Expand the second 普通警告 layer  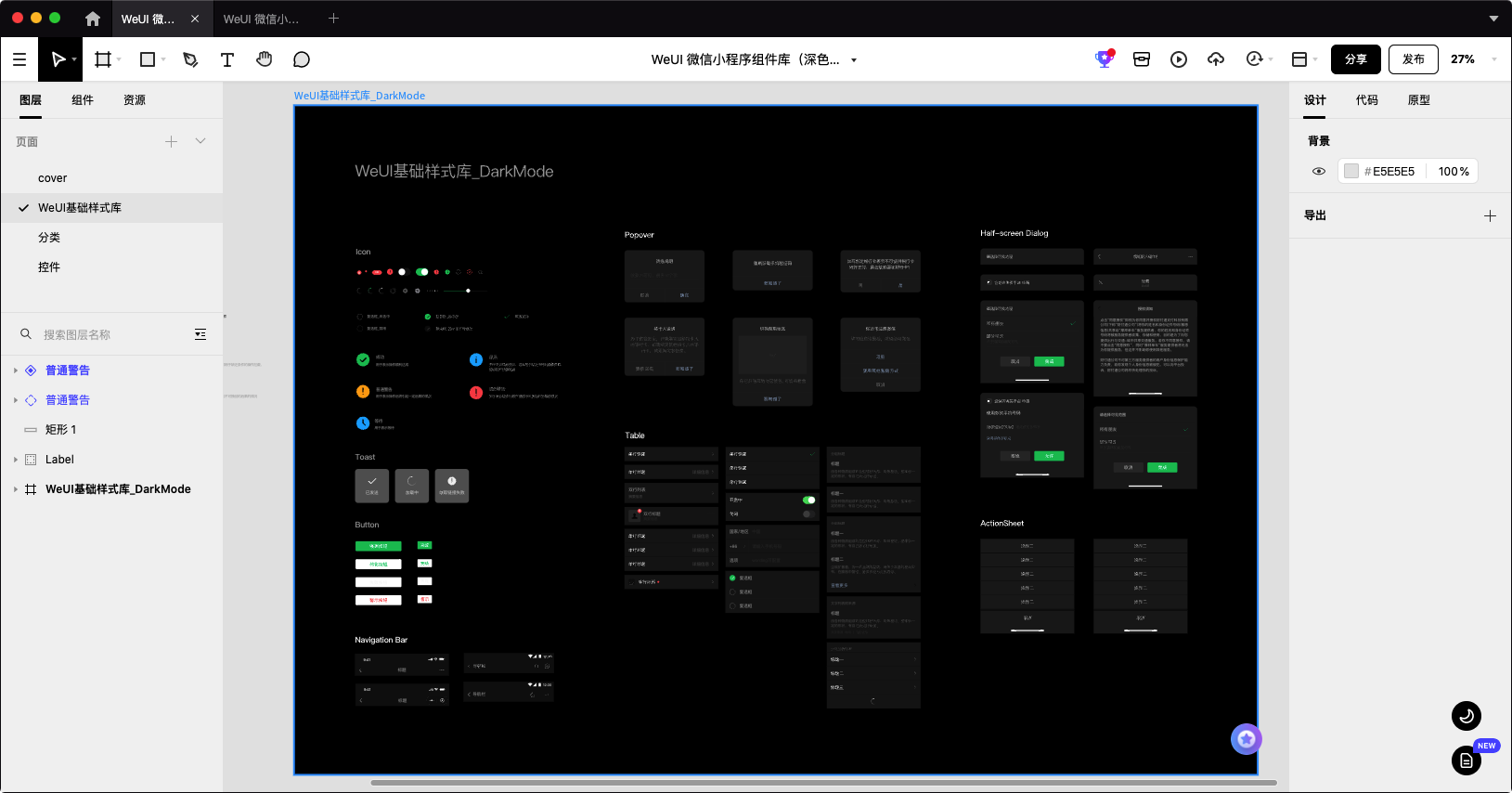click(x=16, y=400)
